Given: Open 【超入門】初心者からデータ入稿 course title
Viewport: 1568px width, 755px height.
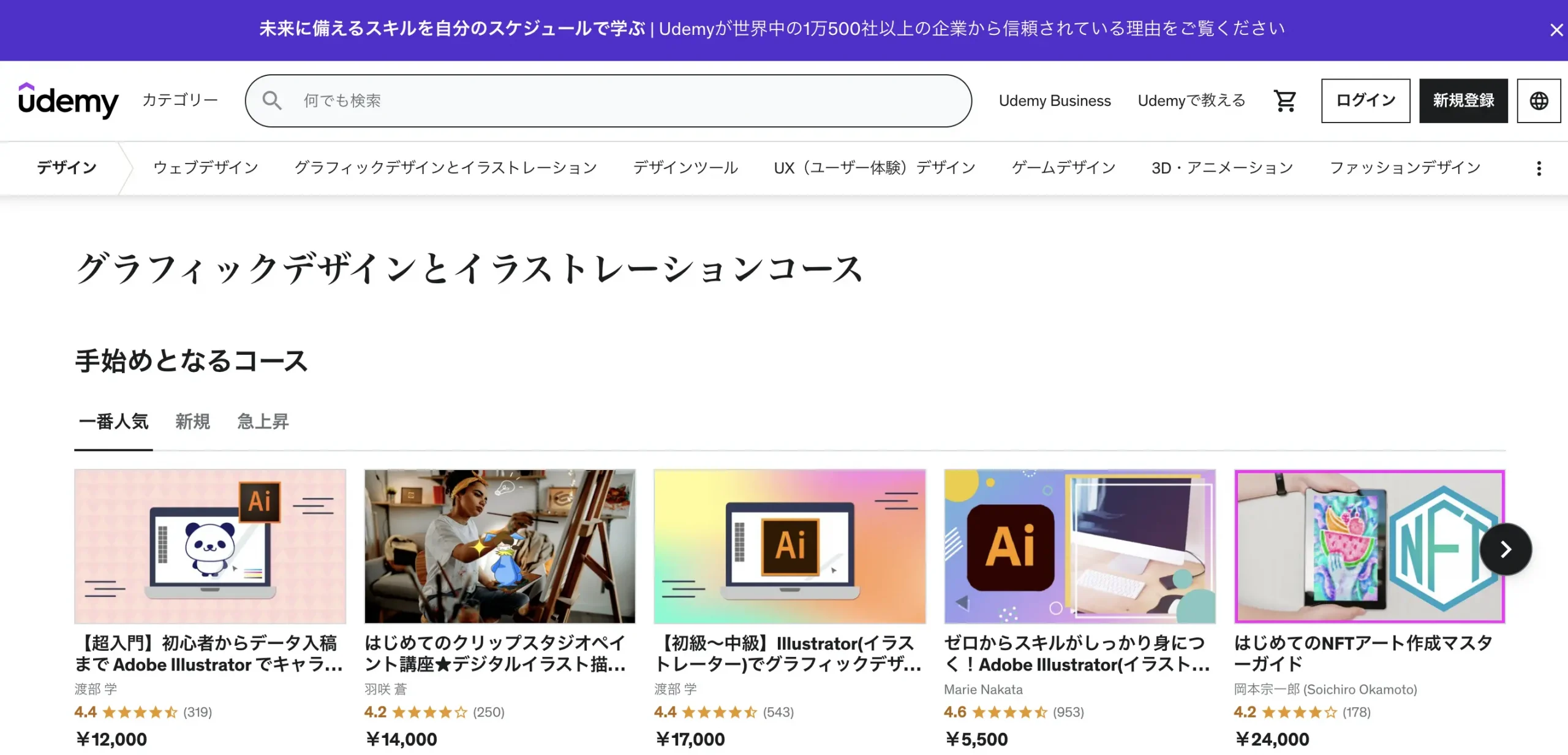Looking at the screenshot, I should click(x=209, y=654).
